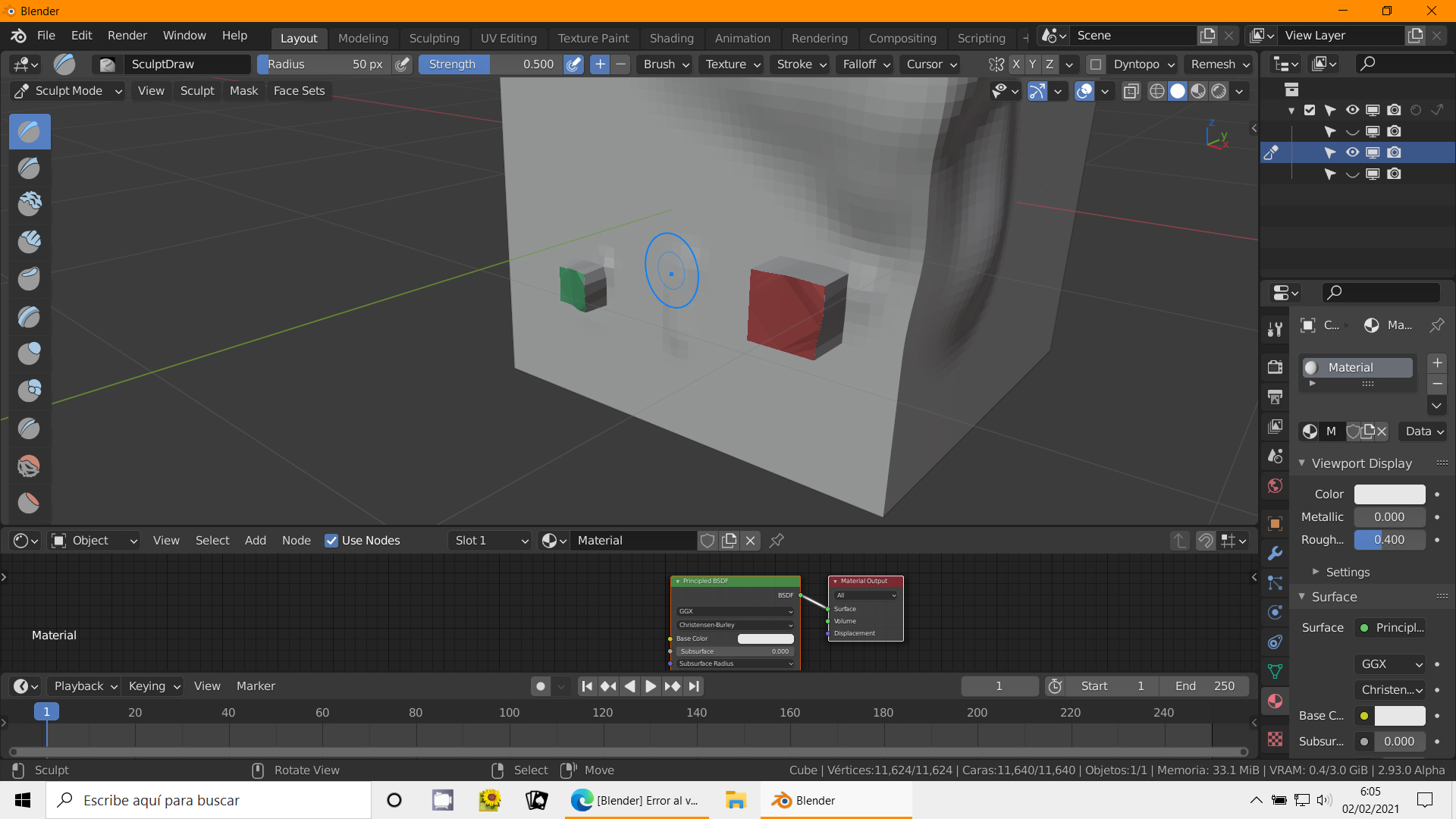Viewport: 1456px width, 819px height.
Task: Select the Draw sculpt brush tool
Action: (x=30, y=132)
